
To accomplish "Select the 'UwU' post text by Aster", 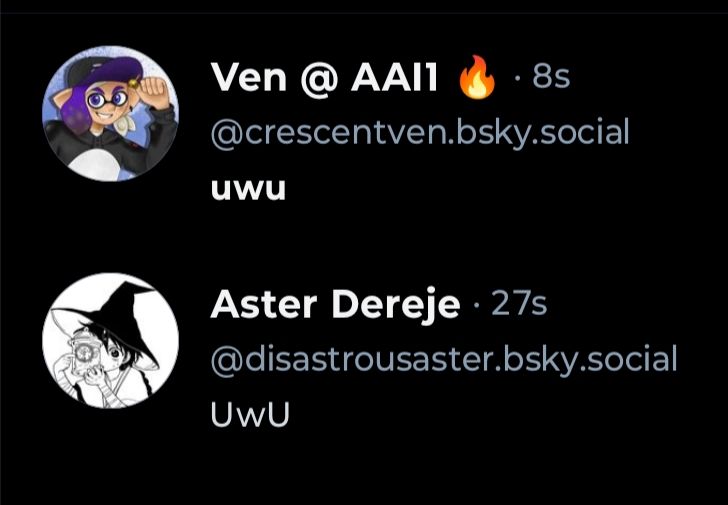I will click(x=250, y=414).
